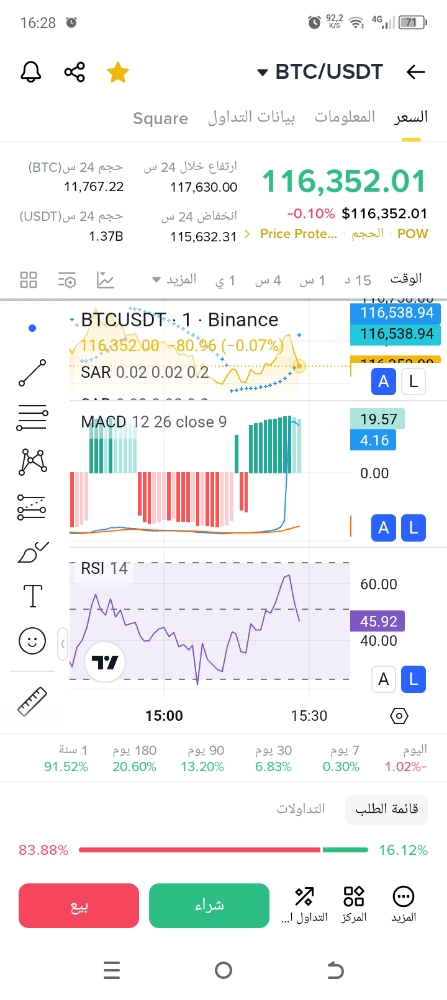Select the text T tool
This screenshot has width=447, height=1000.
point(33,596)
